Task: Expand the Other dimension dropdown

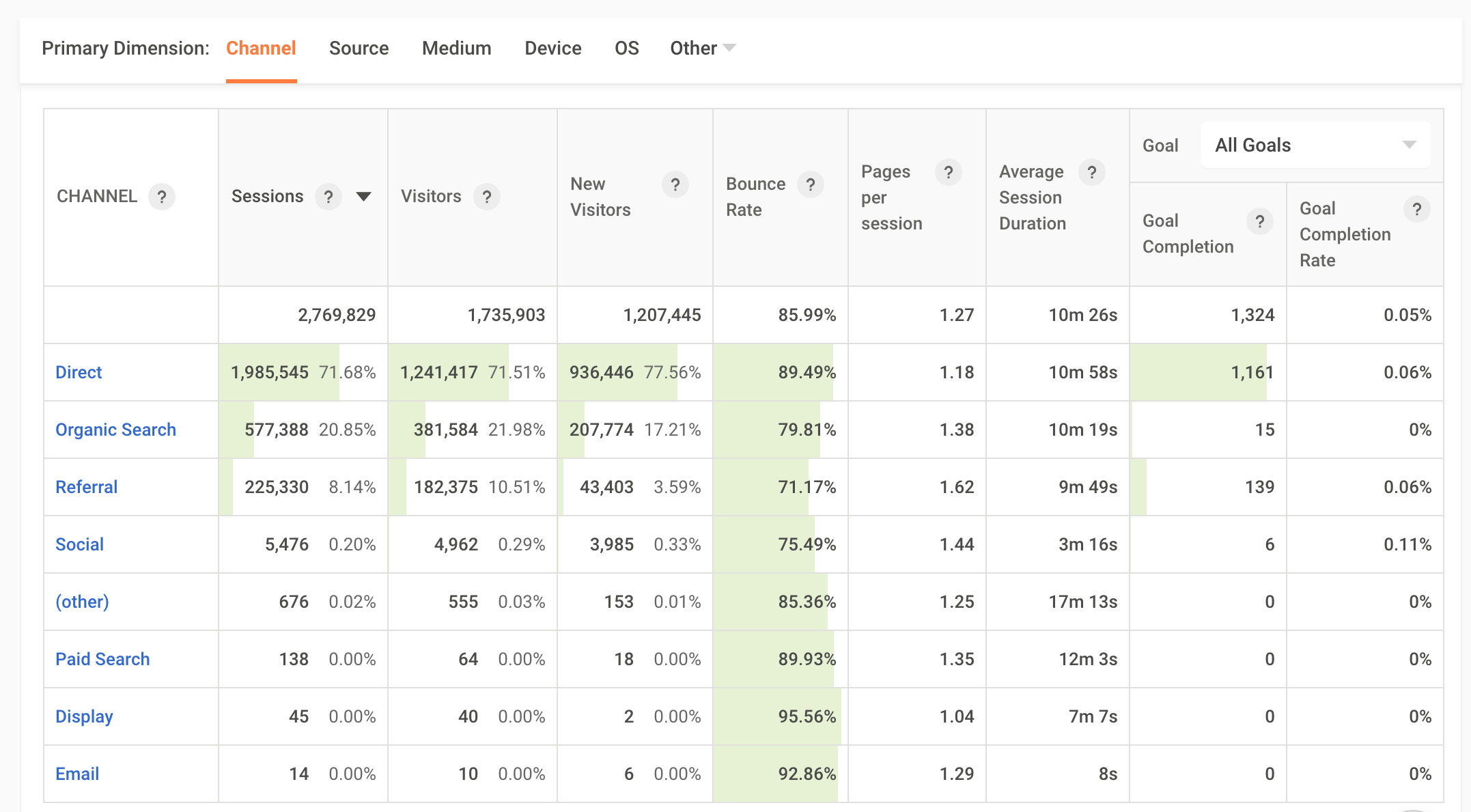Action: [x=703, y=48]
